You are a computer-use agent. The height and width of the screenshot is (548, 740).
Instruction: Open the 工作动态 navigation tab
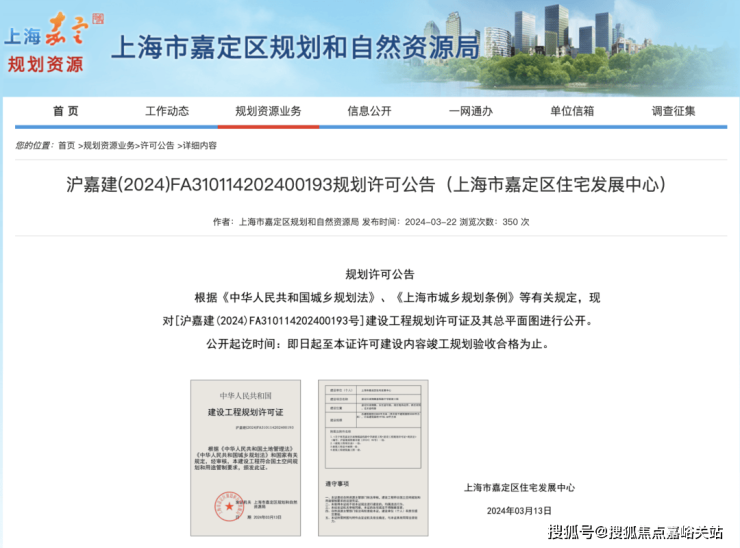[x=167, y=111]
